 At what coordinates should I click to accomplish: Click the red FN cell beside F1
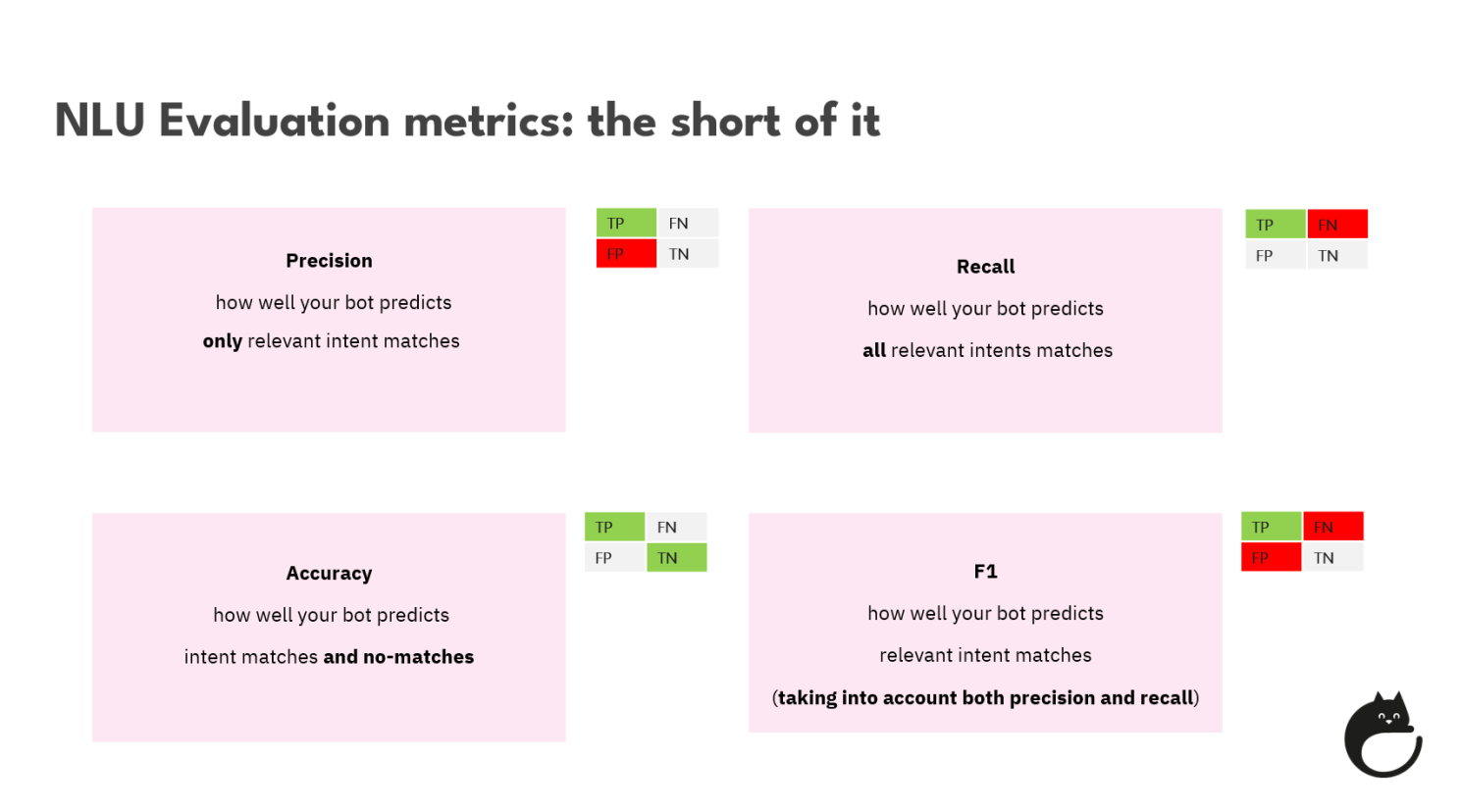pyautogui.click(x=1332, y=527)
